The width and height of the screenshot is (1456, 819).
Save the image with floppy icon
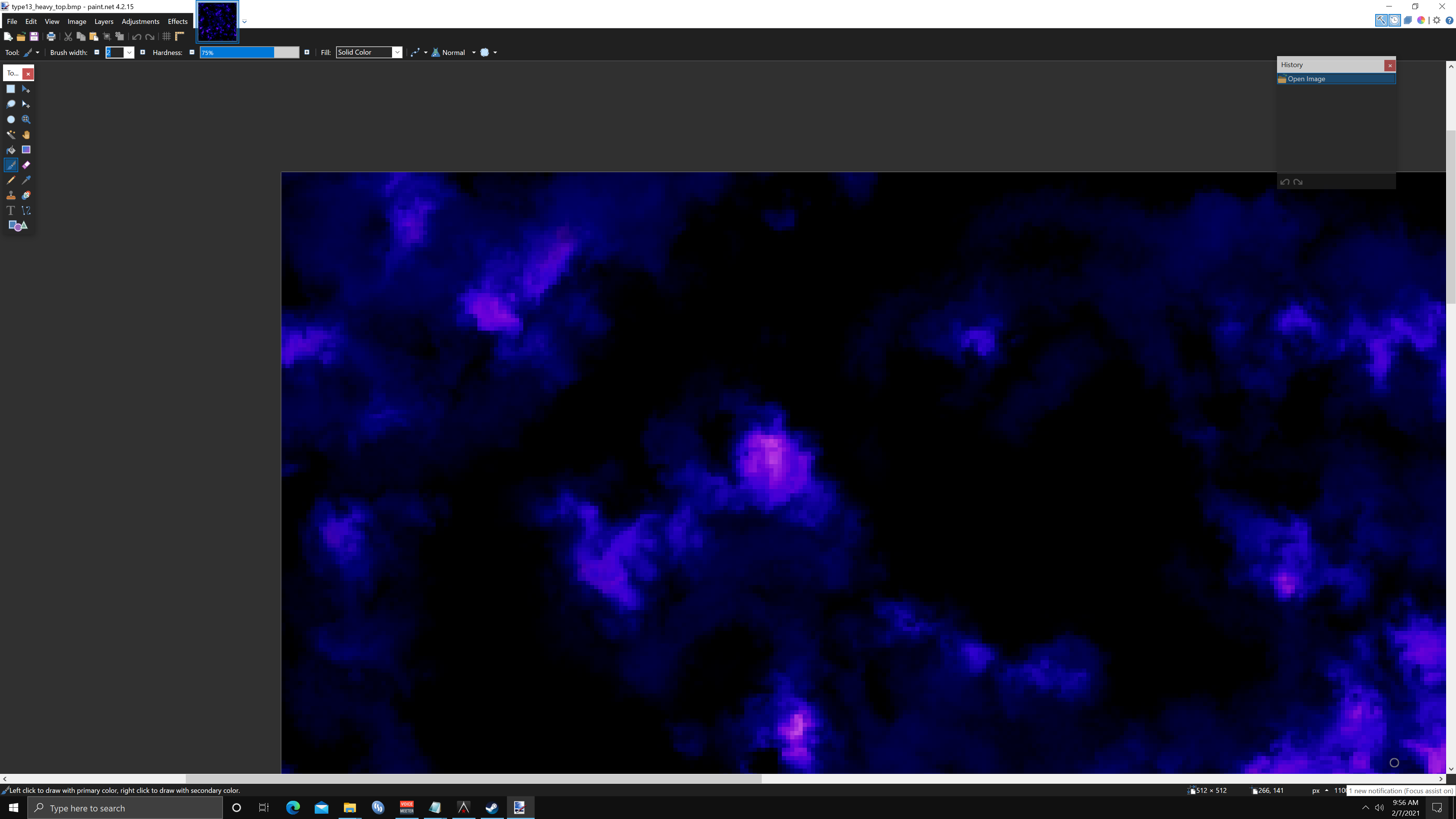[x=34, y=37]
